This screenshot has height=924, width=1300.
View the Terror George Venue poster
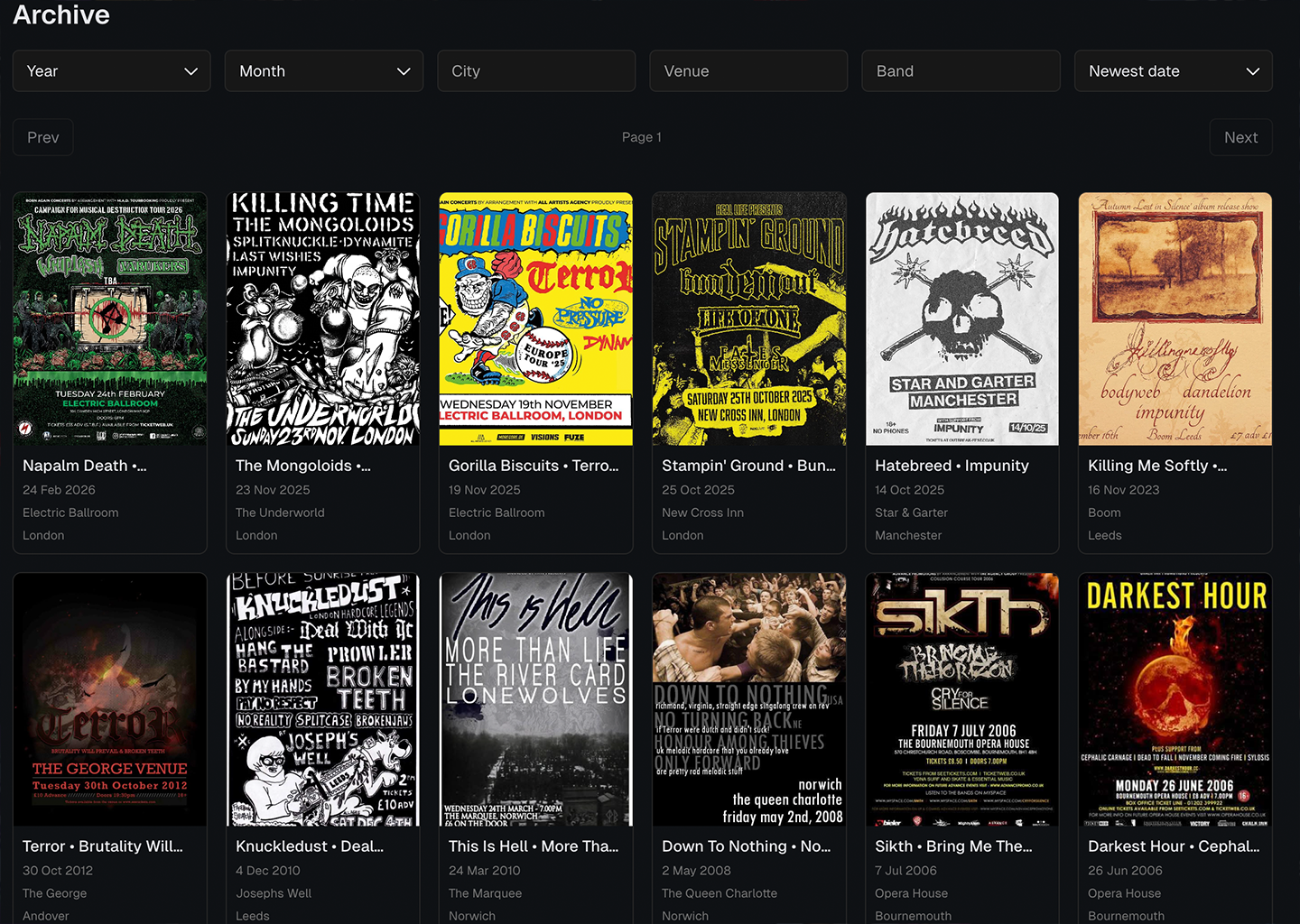pos(110,699)
